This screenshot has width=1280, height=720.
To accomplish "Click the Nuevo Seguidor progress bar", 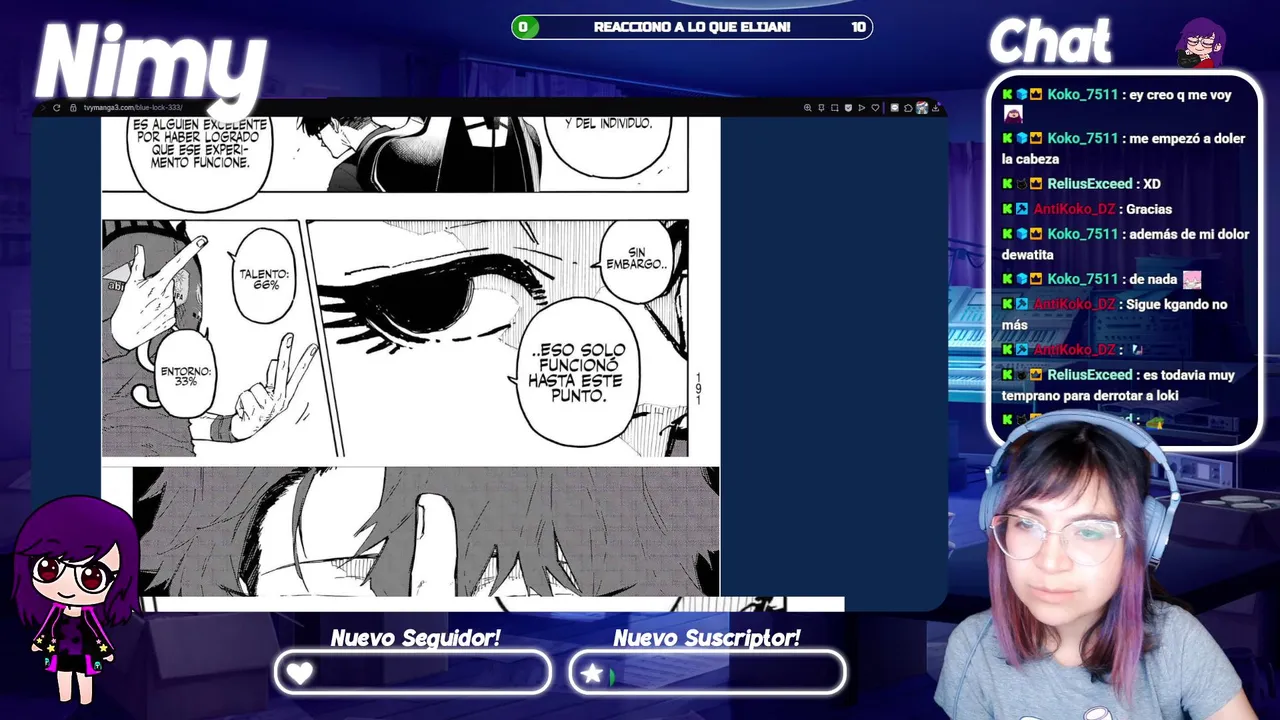I will (412, 673).
